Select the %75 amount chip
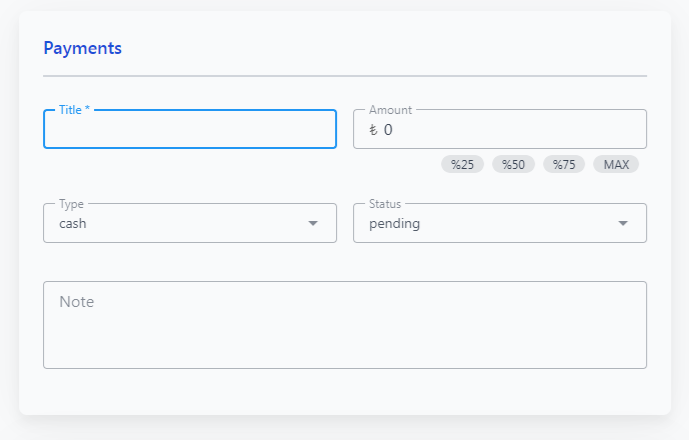Screen dimensions: 689x440 click(x=564, y=164)
